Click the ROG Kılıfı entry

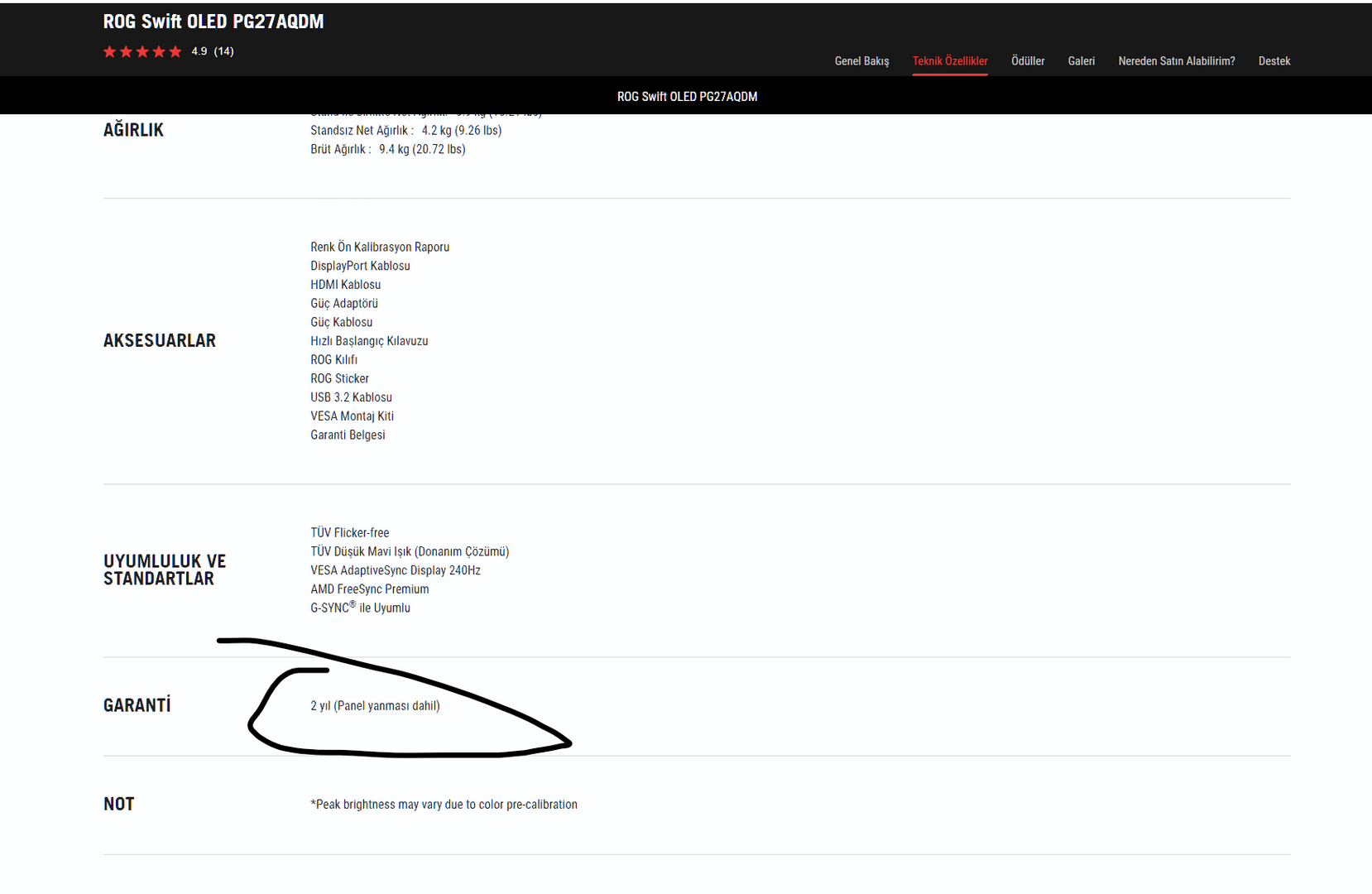(334, 360)
